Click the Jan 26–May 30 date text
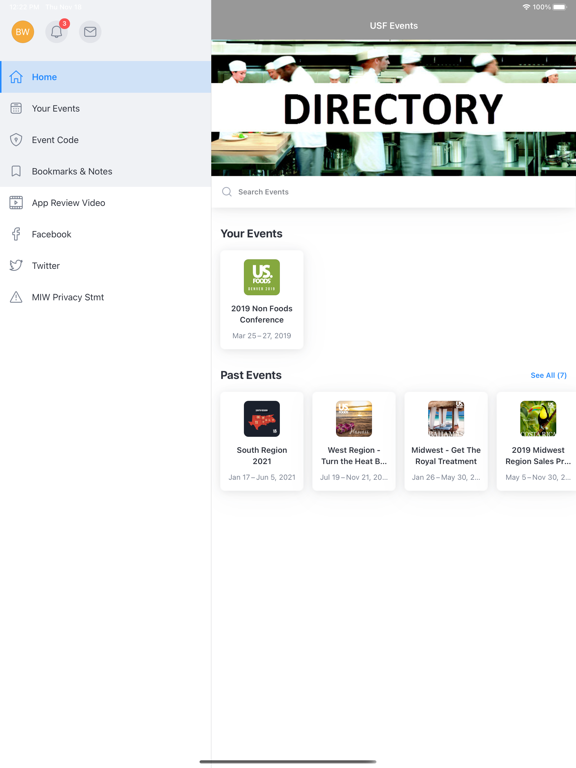 (x=446, y=477)
